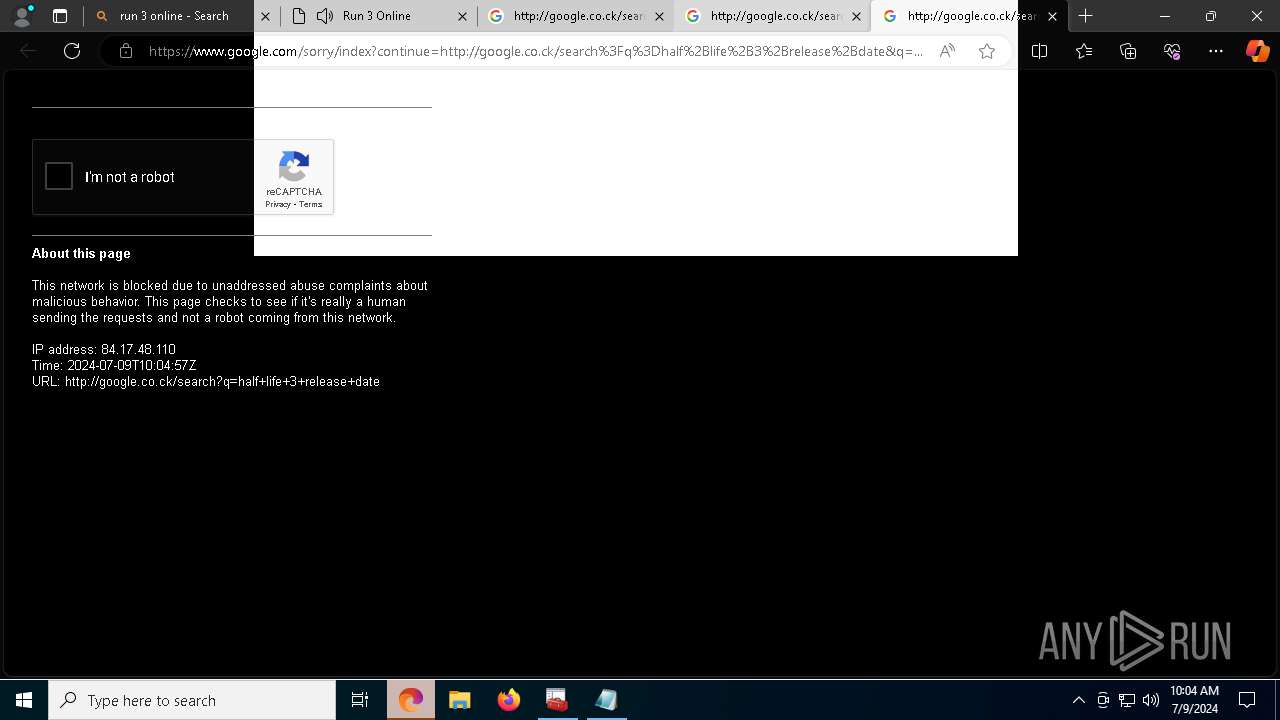This screenshot has height=720, width=1280.
Task: Add this page to favorites
Action: [x=987, y=51]
